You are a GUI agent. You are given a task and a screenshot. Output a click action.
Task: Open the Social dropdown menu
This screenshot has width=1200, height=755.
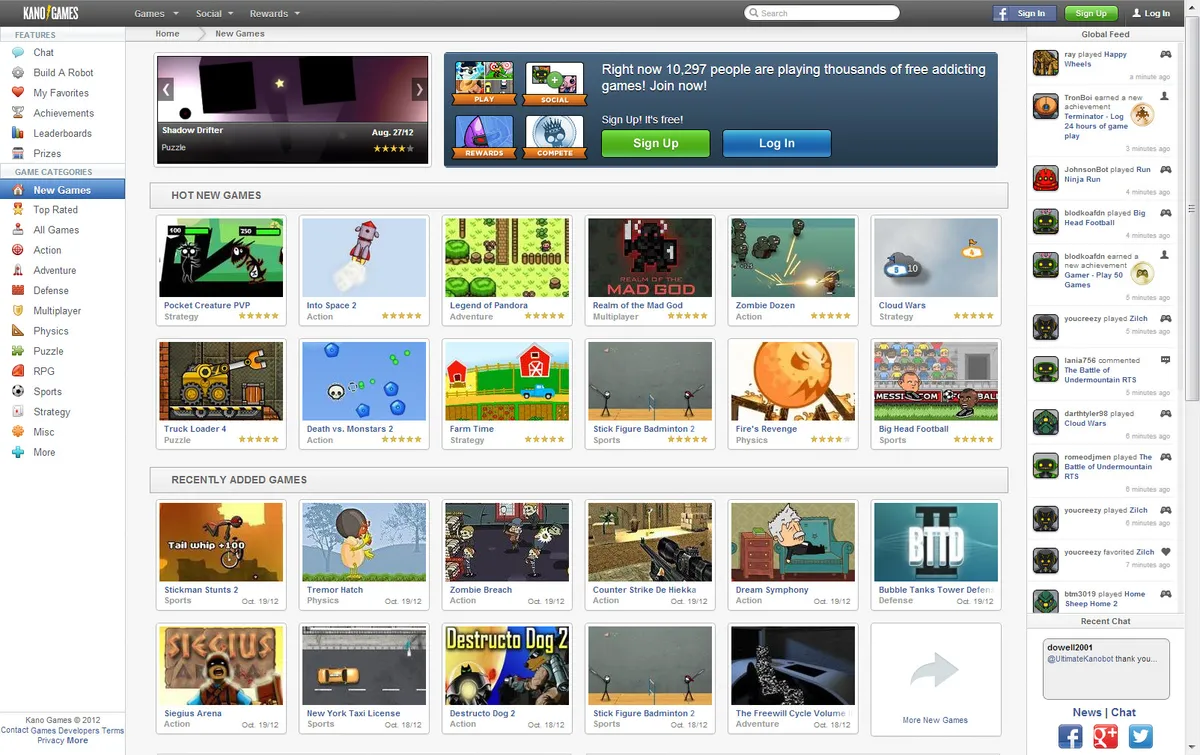pos(213,13)
